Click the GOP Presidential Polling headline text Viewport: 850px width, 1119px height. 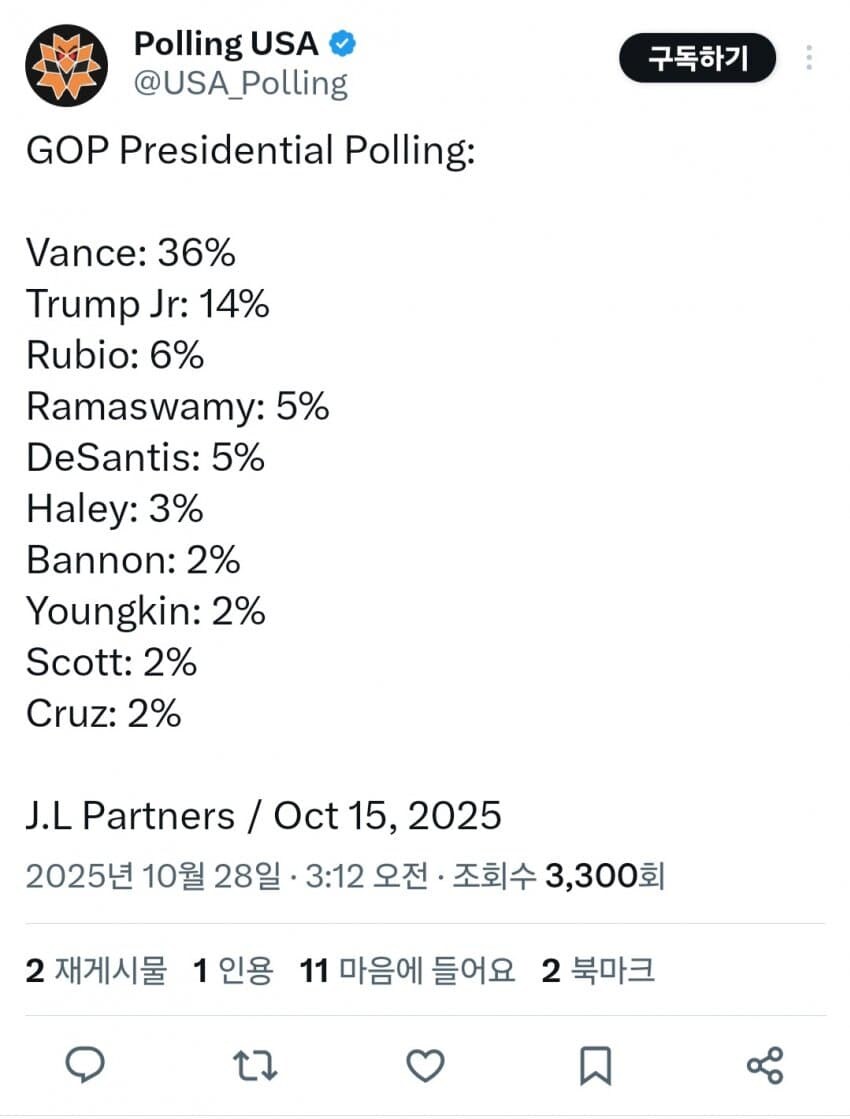pyautogui.click(x=250, y=150)
